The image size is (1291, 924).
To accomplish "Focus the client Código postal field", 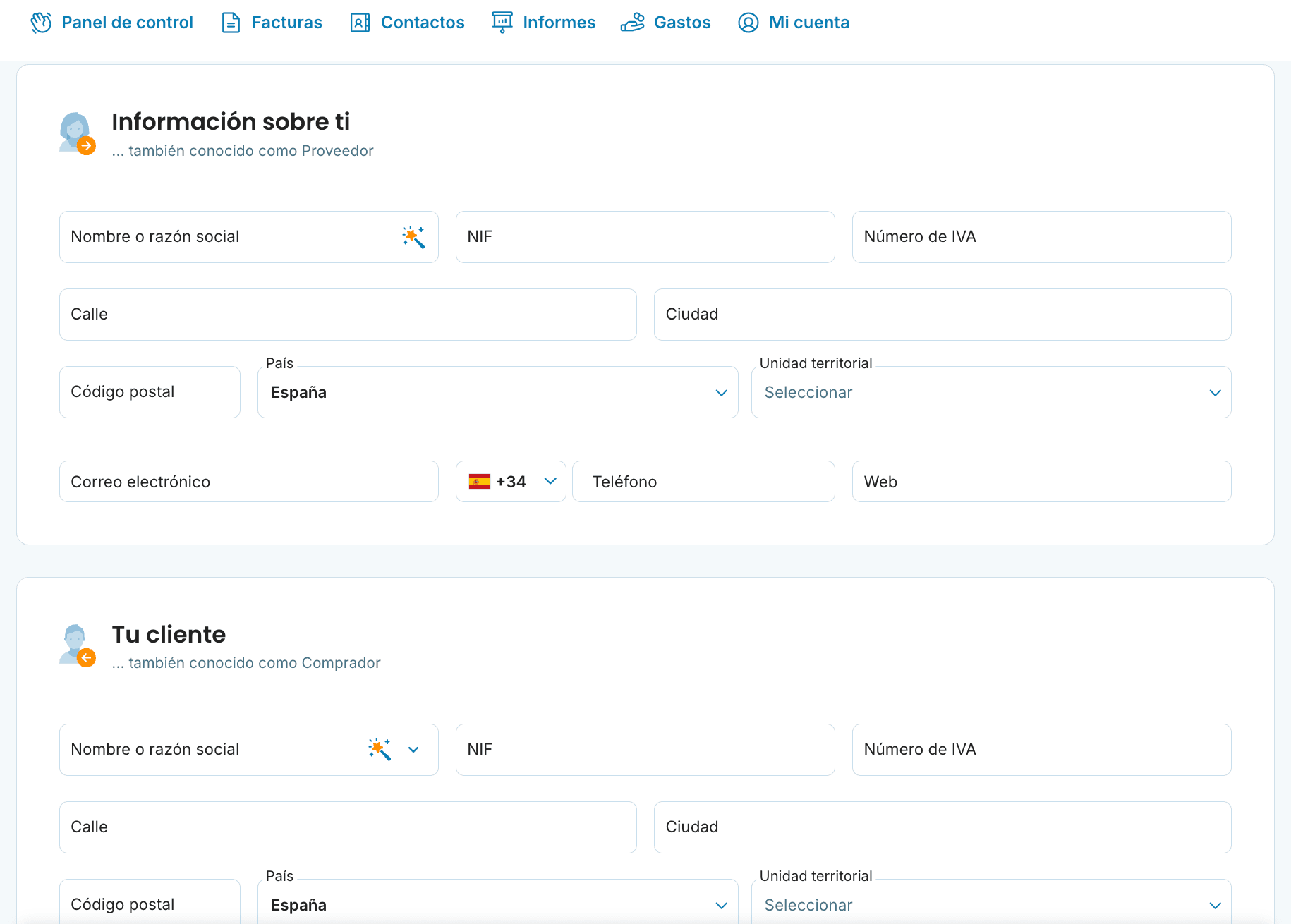I will (150, 901).
